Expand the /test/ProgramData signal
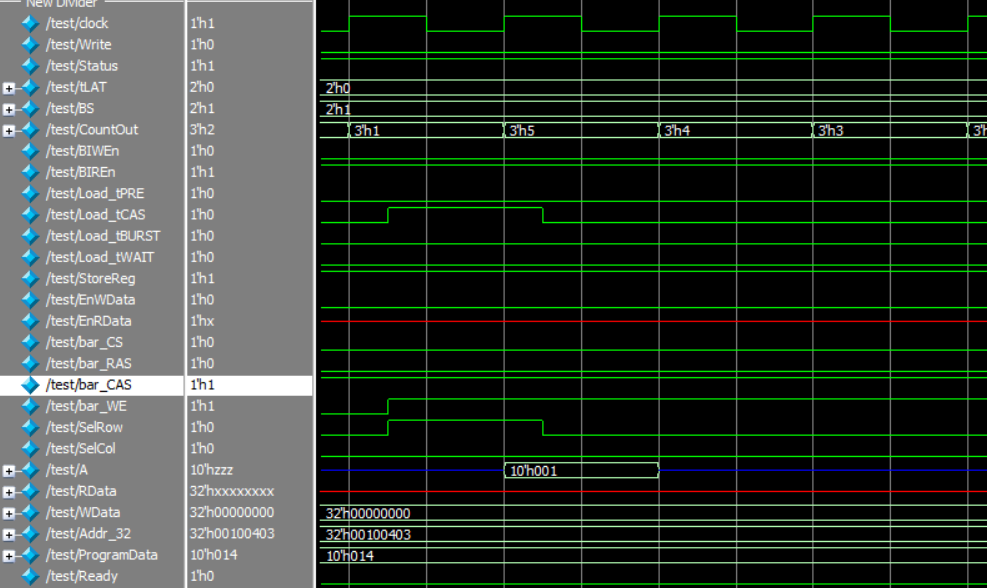Screen dimensions: 987x588 [x=8, y=555]
